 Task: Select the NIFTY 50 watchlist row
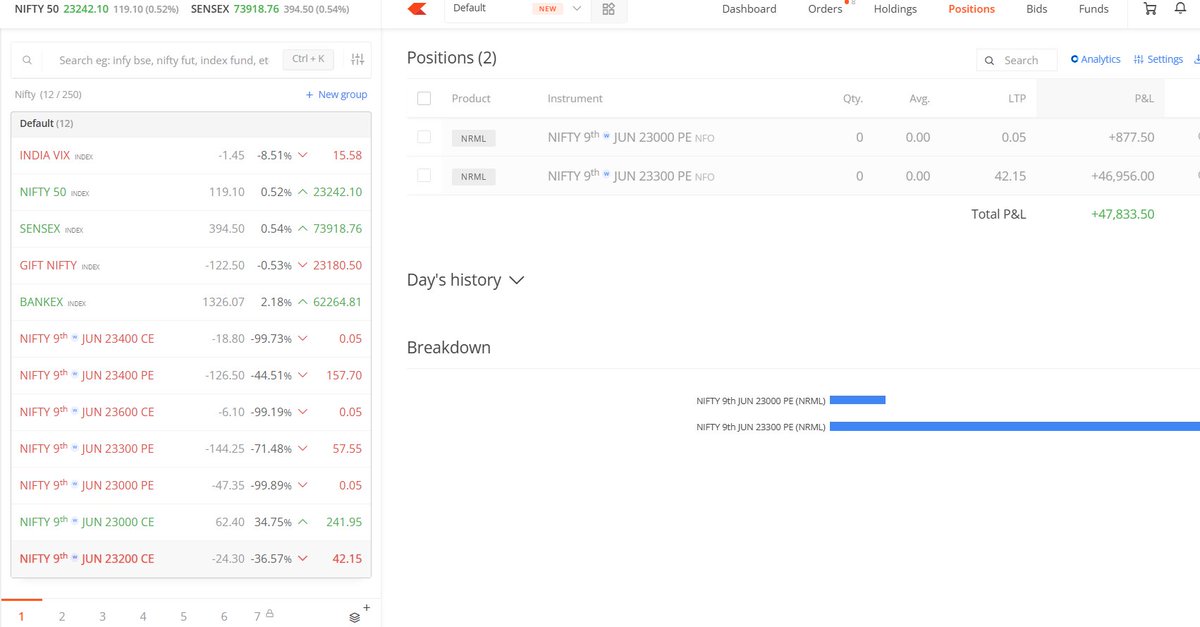point(191,192)
